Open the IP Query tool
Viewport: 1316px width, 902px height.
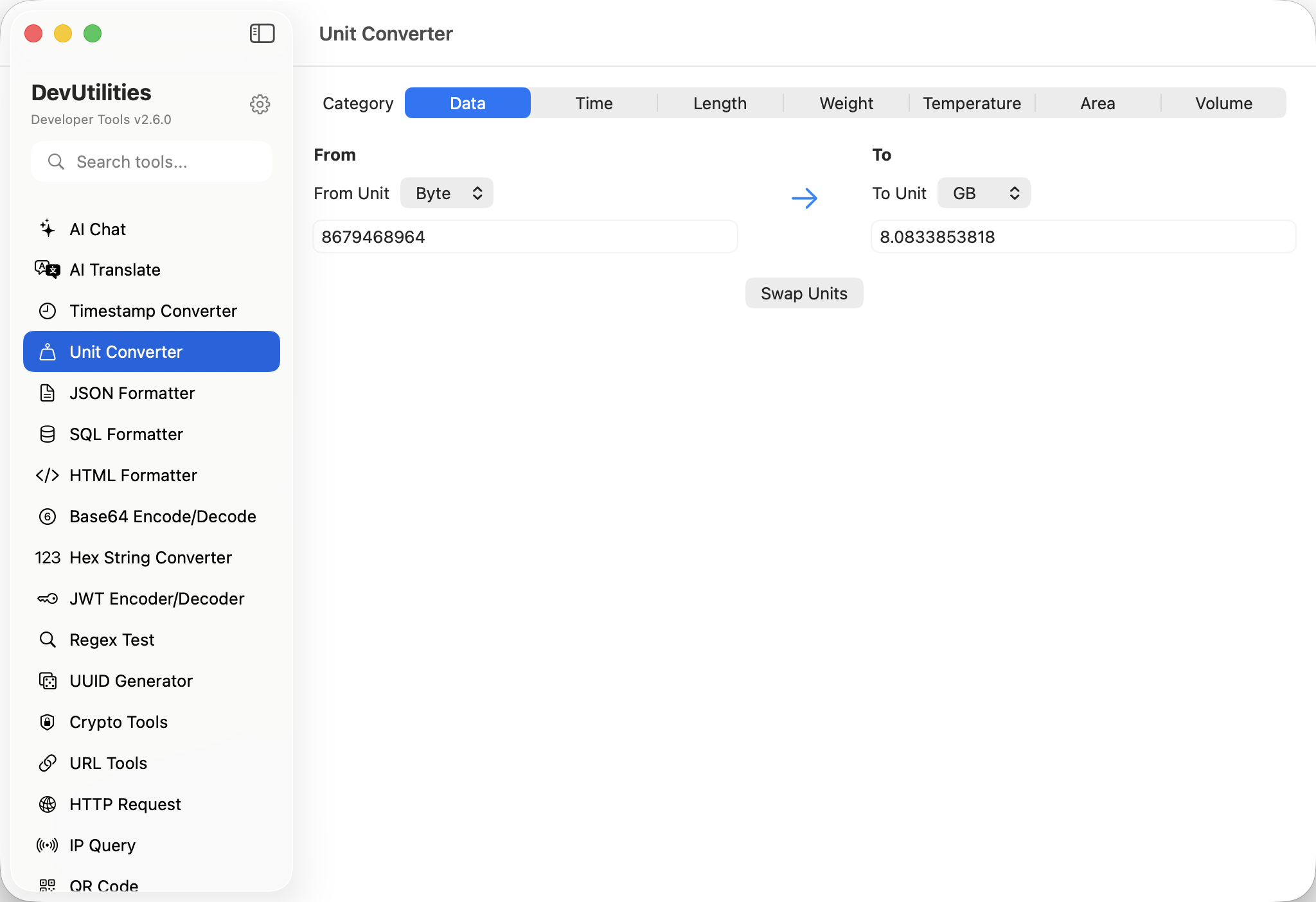[x=102, y=845]
